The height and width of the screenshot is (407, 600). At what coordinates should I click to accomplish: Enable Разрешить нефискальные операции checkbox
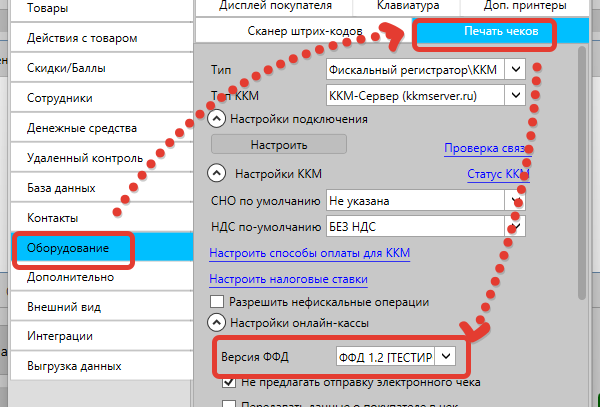217,302
